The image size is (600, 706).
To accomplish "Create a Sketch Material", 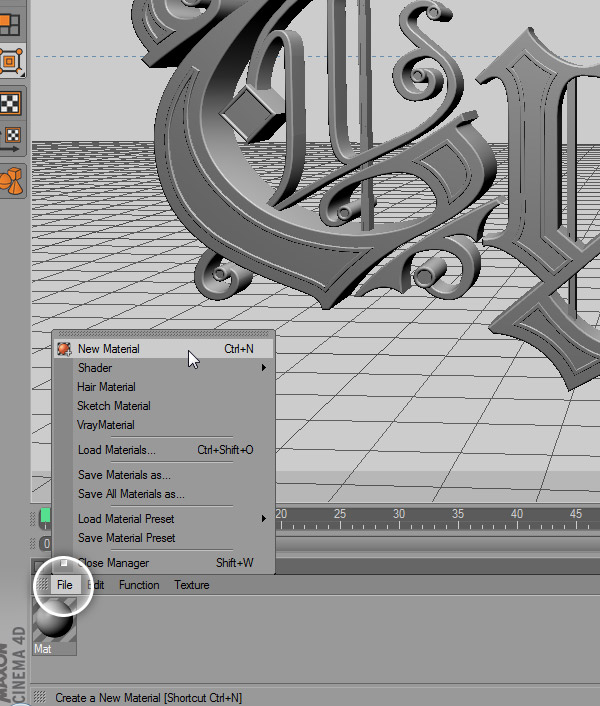I will click(x=163, y=406).
